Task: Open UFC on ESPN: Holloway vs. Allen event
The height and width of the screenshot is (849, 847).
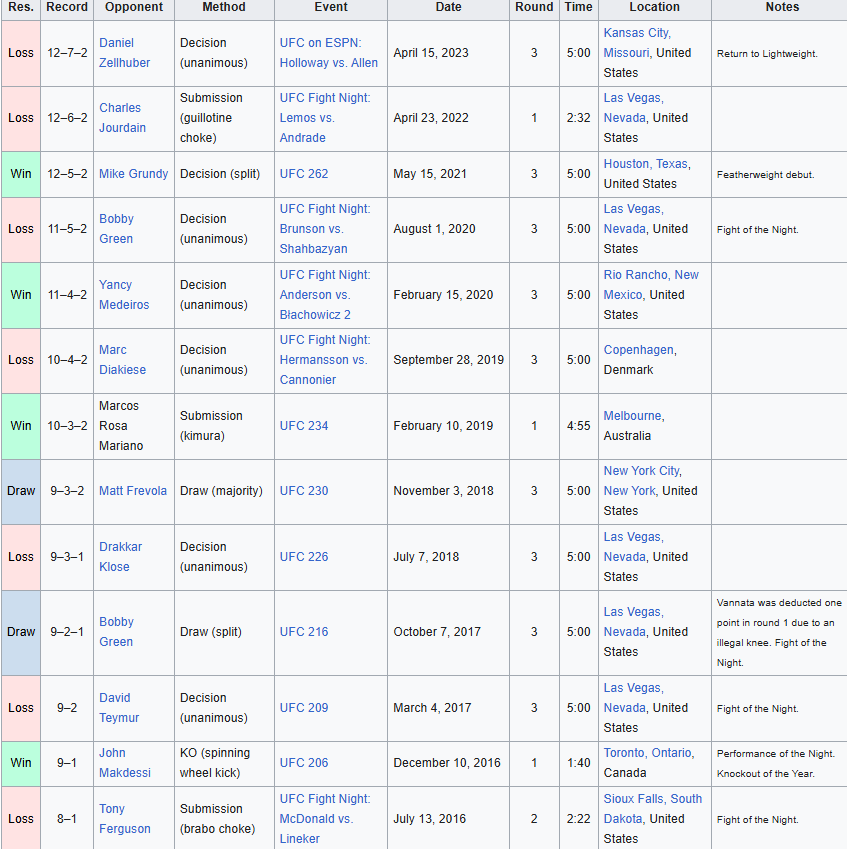Action: point(329,53)
